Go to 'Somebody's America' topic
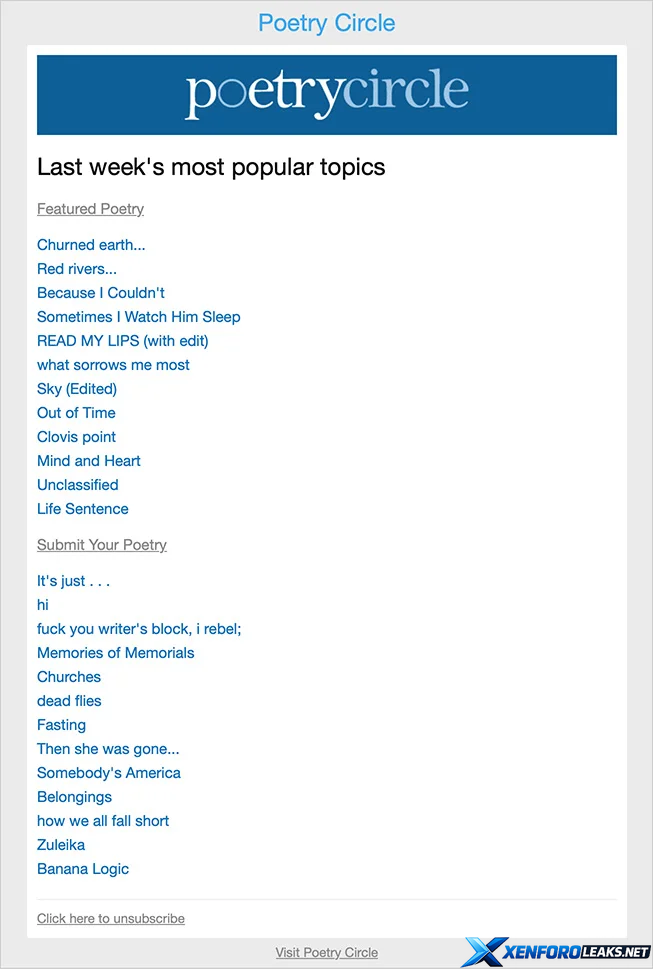Screen dimensions: 653x969 click(109, 773)
